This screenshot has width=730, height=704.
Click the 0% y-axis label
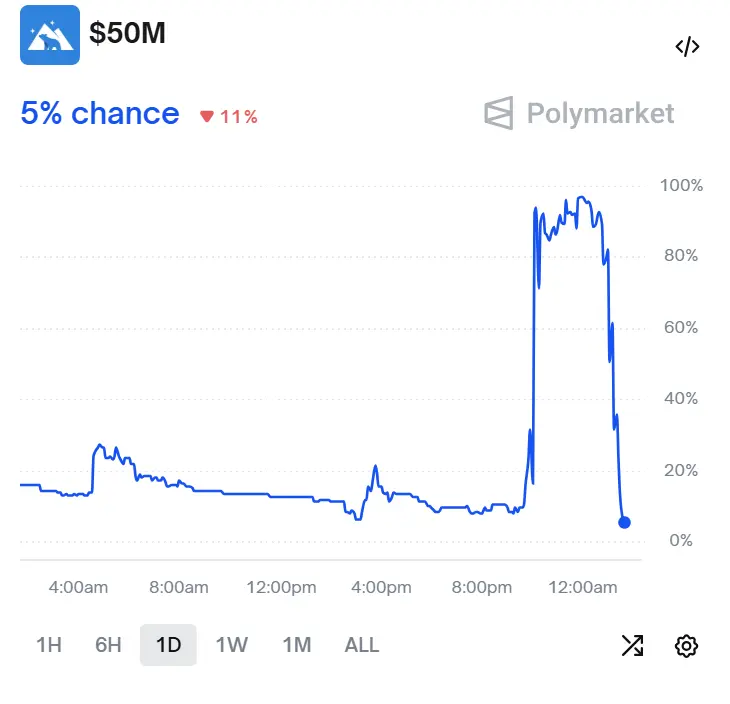(681, 541)
